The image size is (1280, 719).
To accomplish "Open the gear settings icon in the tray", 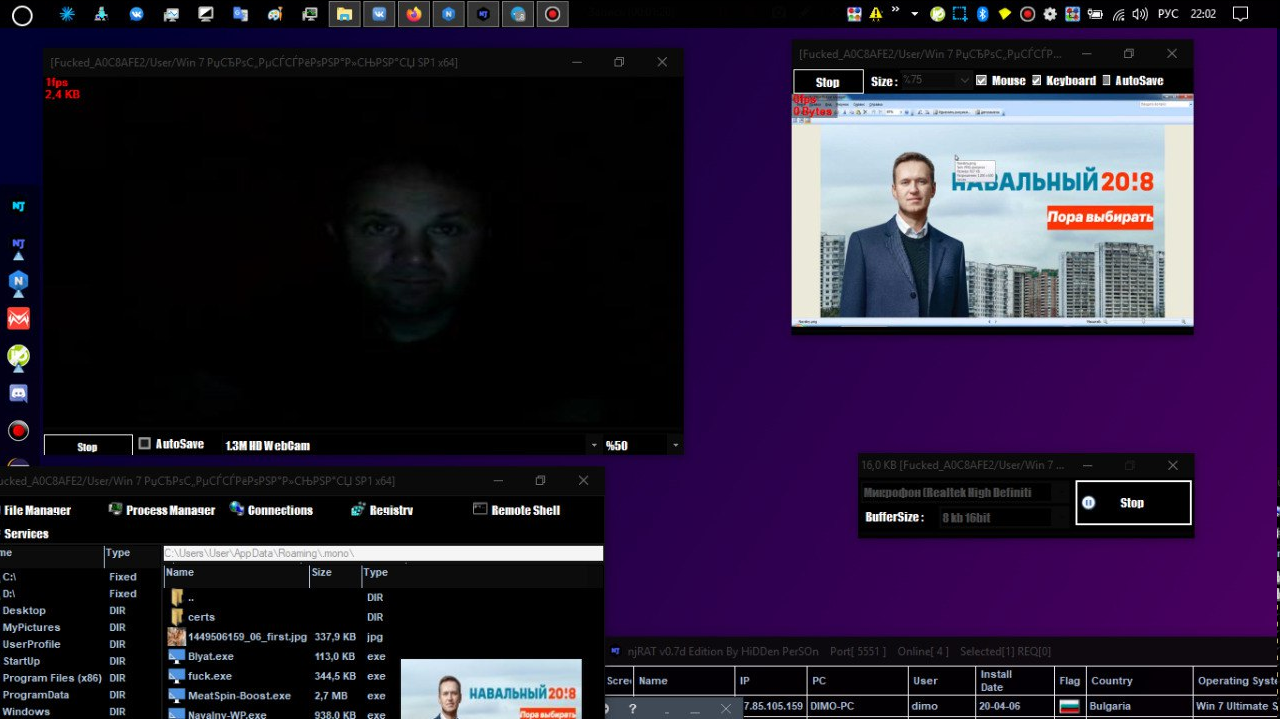I will [1050, 14].
